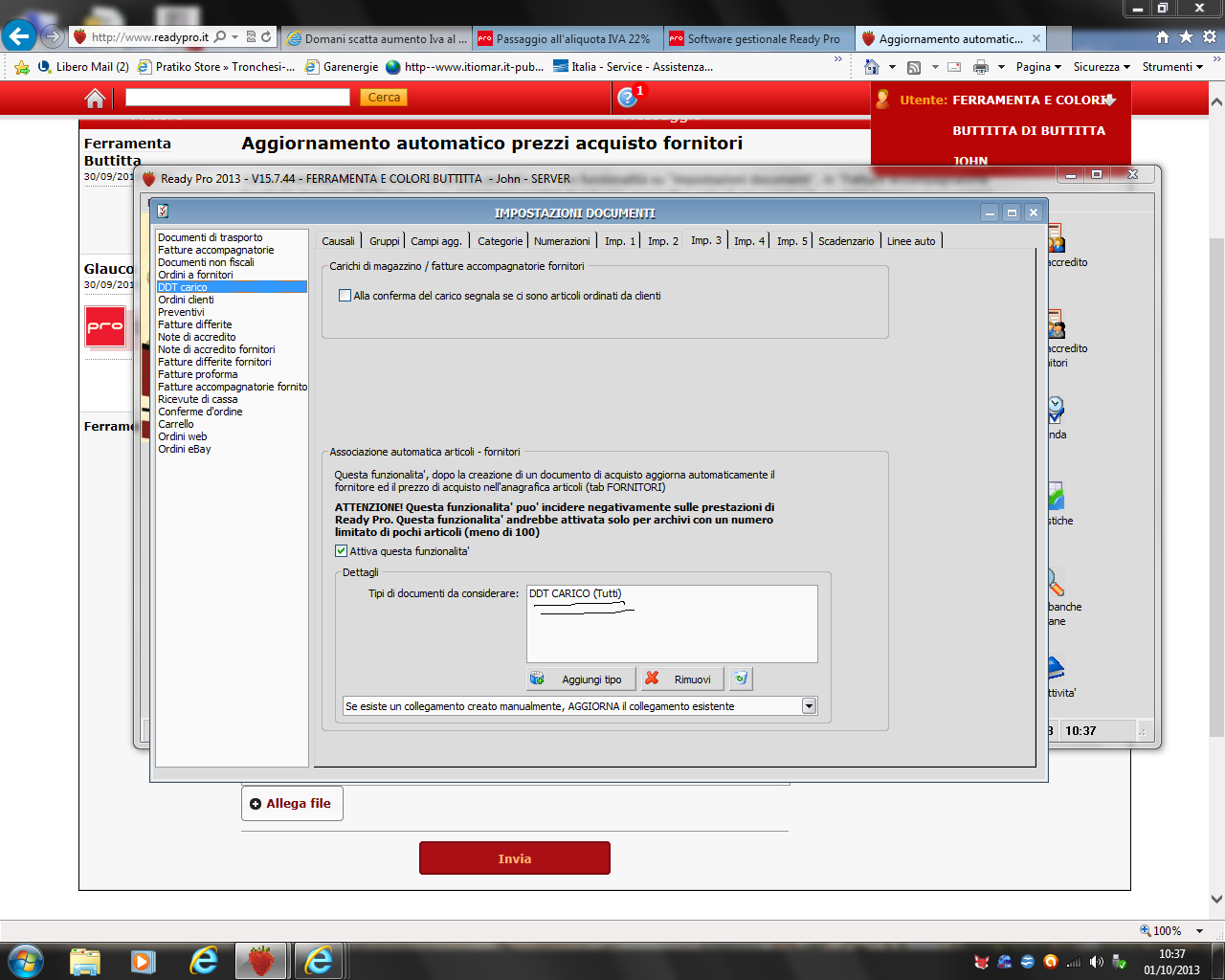The image size is (1225, 980).
Task: Click the Aggiungi tipo button
Action: (x=581, y=679)
